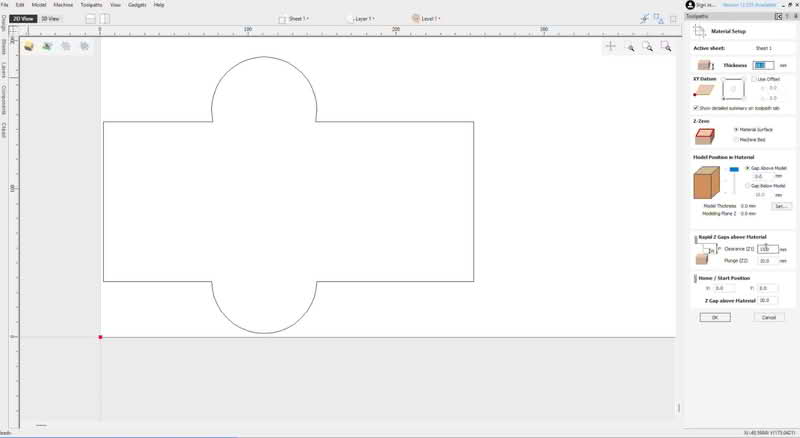Click the XY Datum position selector
Screen dimensions: 800x438
point(733,90)
